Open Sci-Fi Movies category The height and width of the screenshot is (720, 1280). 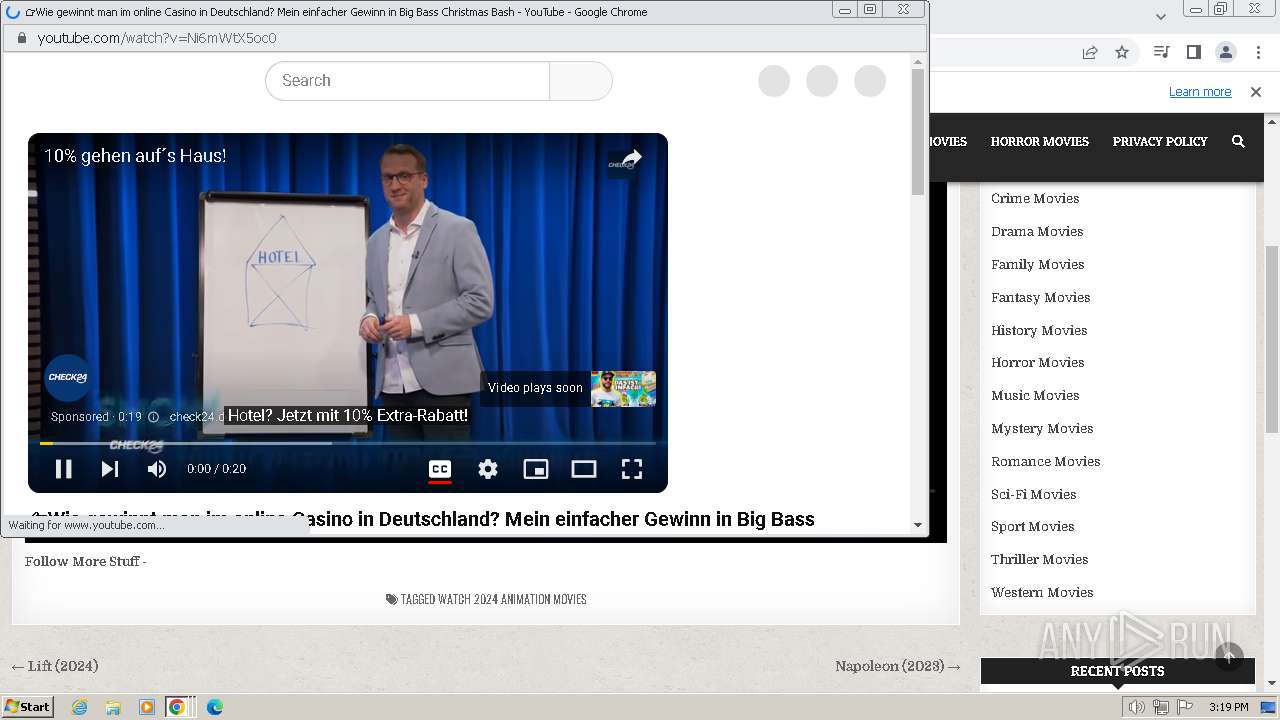click(x=1033, y=494)
